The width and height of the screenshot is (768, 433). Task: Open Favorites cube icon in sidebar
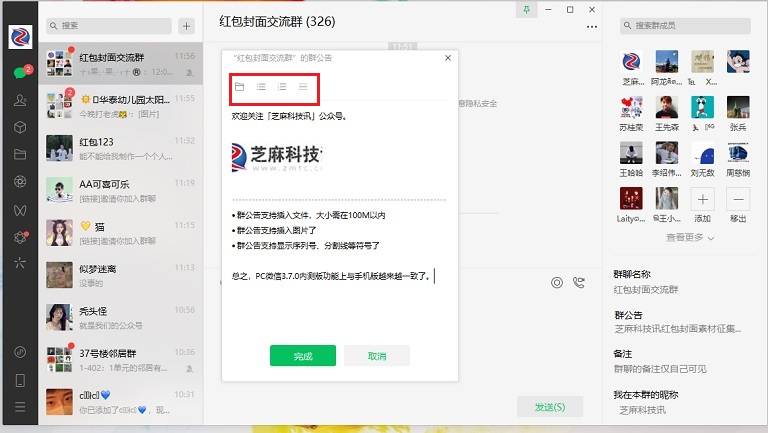tap(20, 127)
